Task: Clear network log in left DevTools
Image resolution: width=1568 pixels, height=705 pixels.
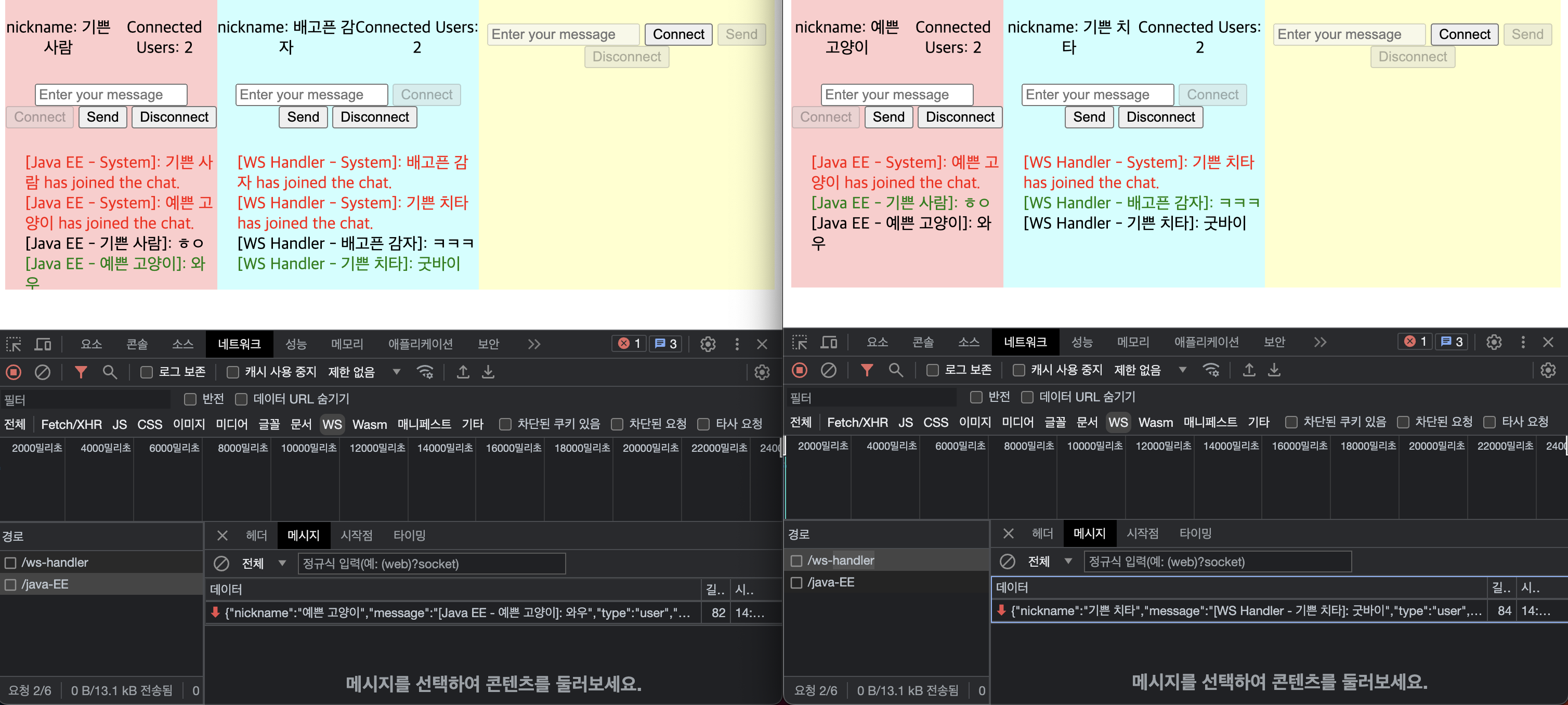Action: click(x=42, y=372)
